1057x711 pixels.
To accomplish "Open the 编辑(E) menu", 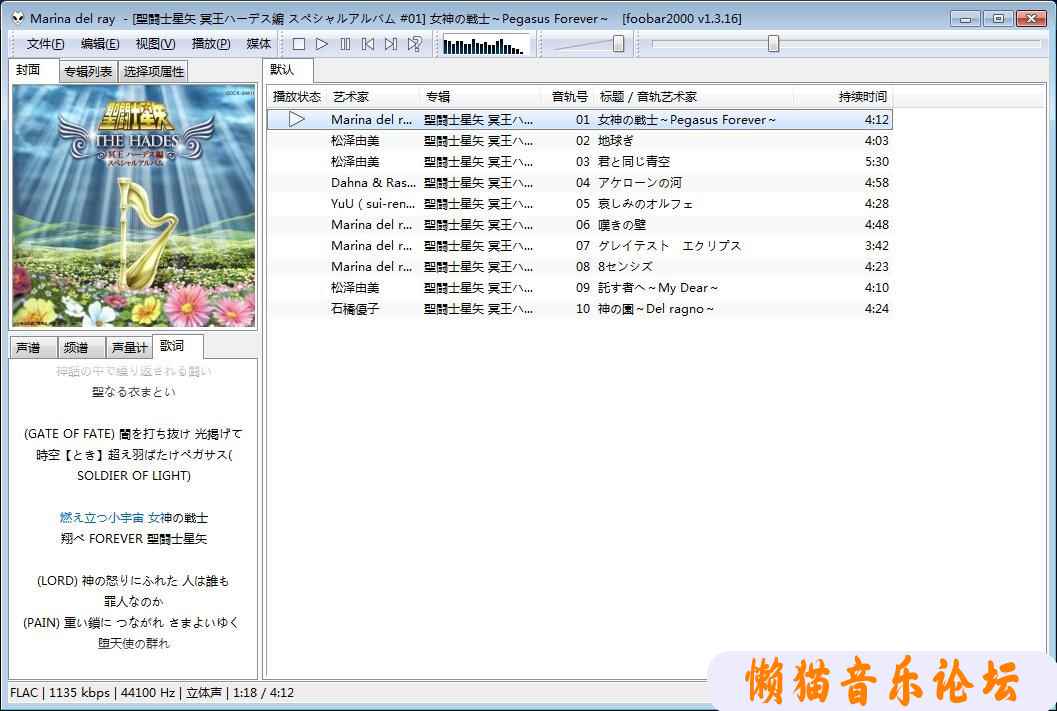I will pyautogui.click(x=100, y=44).
